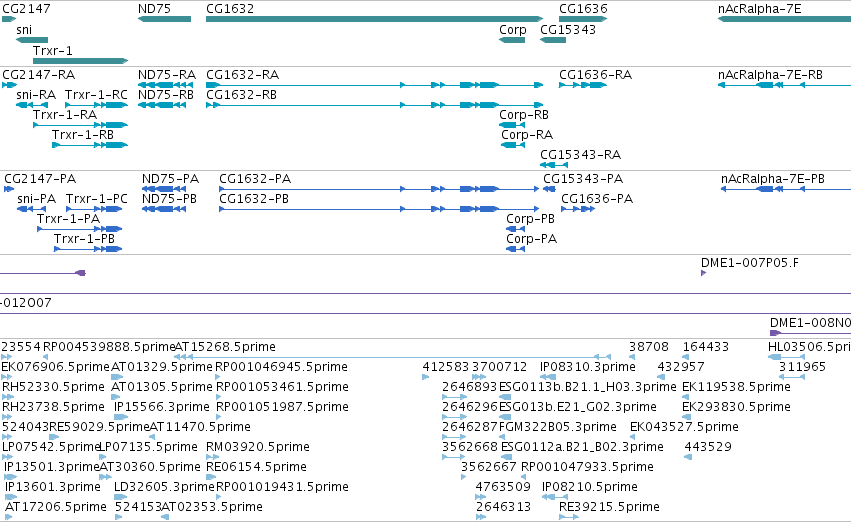
Task: Select the Trxr-1-PA protein label
Action: pyautogui.click(x=68, y=219)
